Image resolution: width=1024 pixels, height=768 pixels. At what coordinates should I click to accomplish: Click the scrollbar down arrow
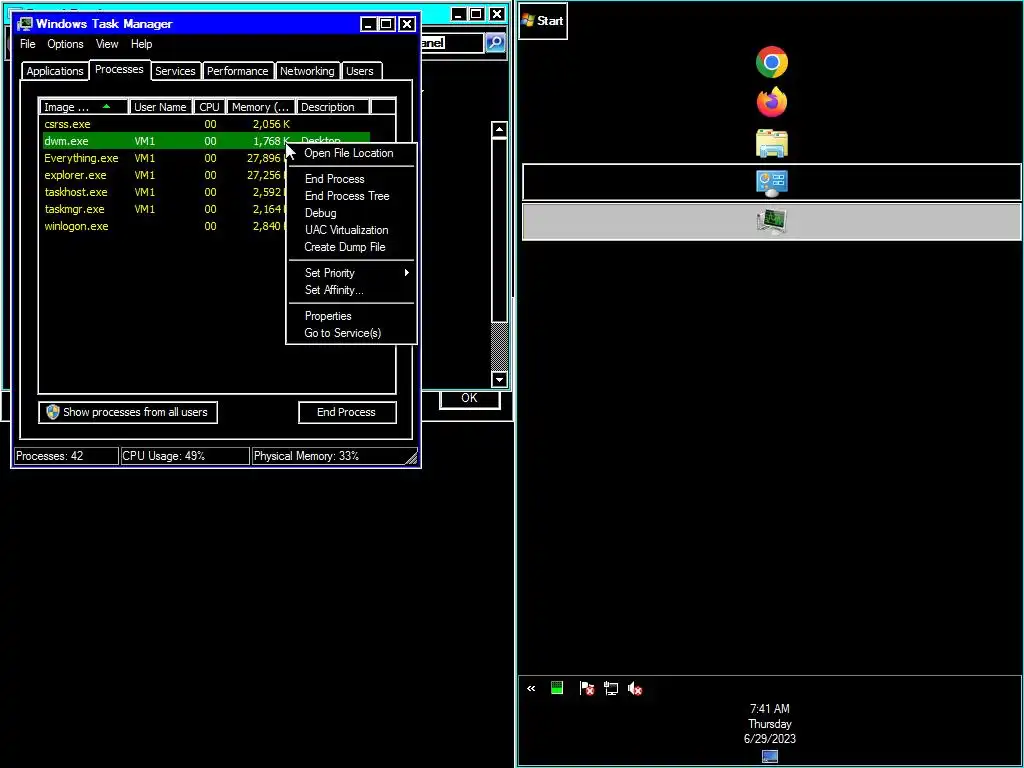tap(500, 379)
